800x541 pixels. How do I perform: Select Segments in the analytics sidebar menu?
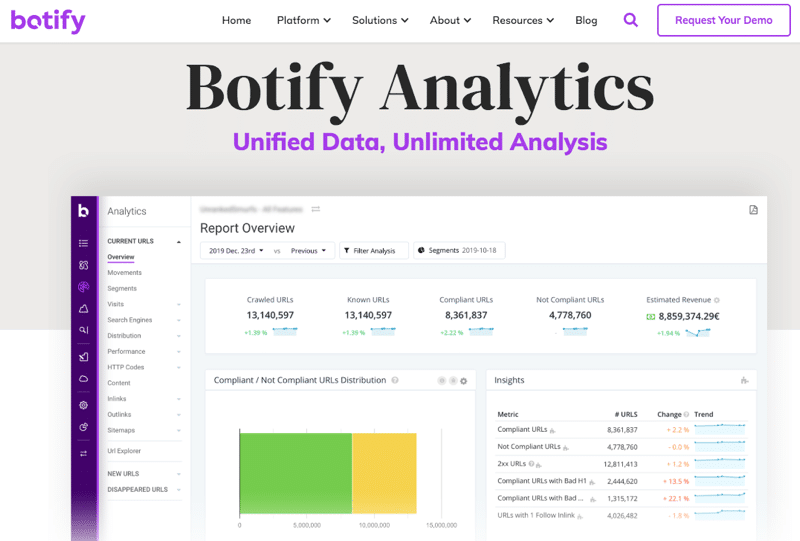(x=122, y=288)
